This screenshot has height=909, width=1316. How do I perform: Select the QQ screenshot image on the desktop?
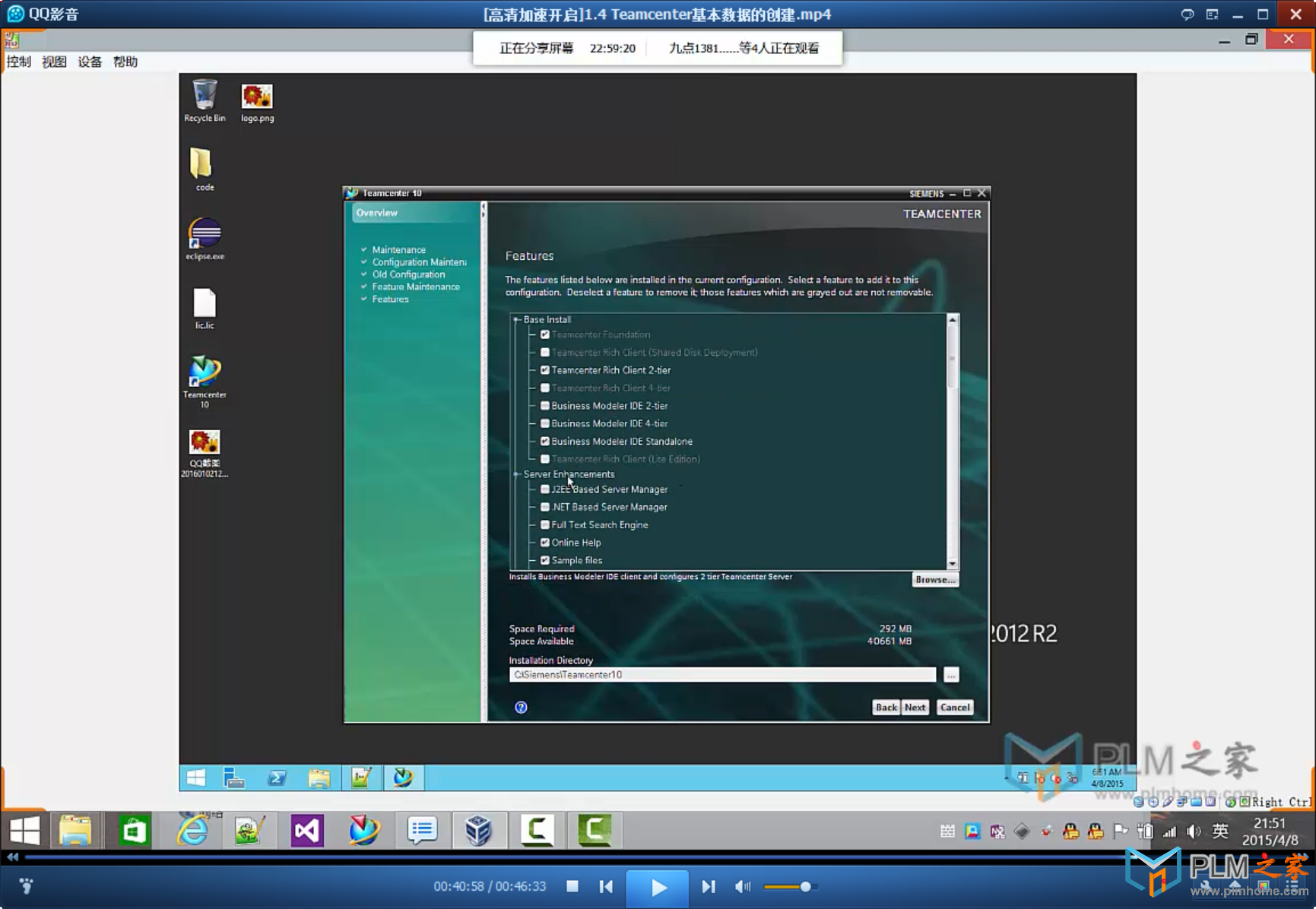pyautogui.click(x=205, y=453)
